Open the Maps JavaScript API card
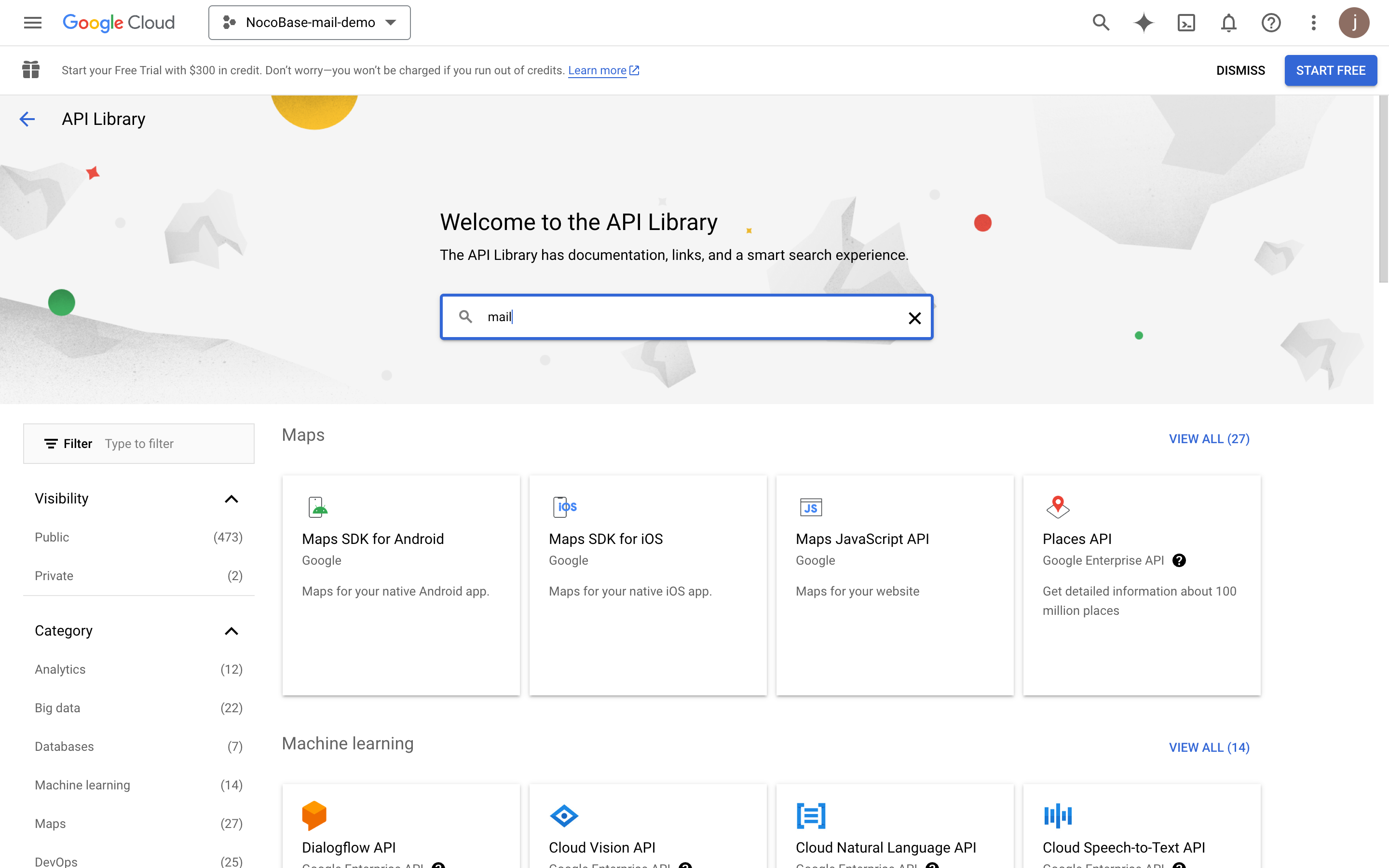 point(894,584)
